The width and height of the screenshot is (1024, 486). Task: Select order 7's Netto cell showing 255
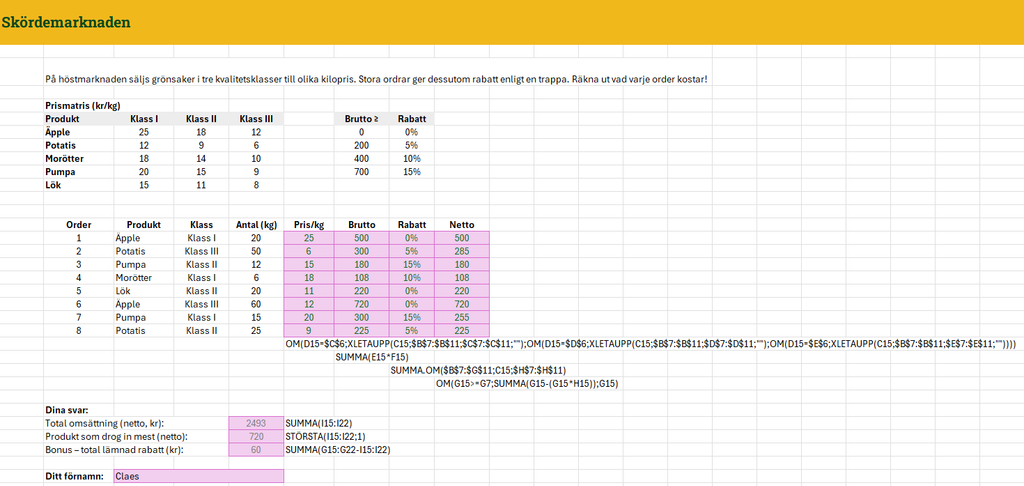pos(462,317)
